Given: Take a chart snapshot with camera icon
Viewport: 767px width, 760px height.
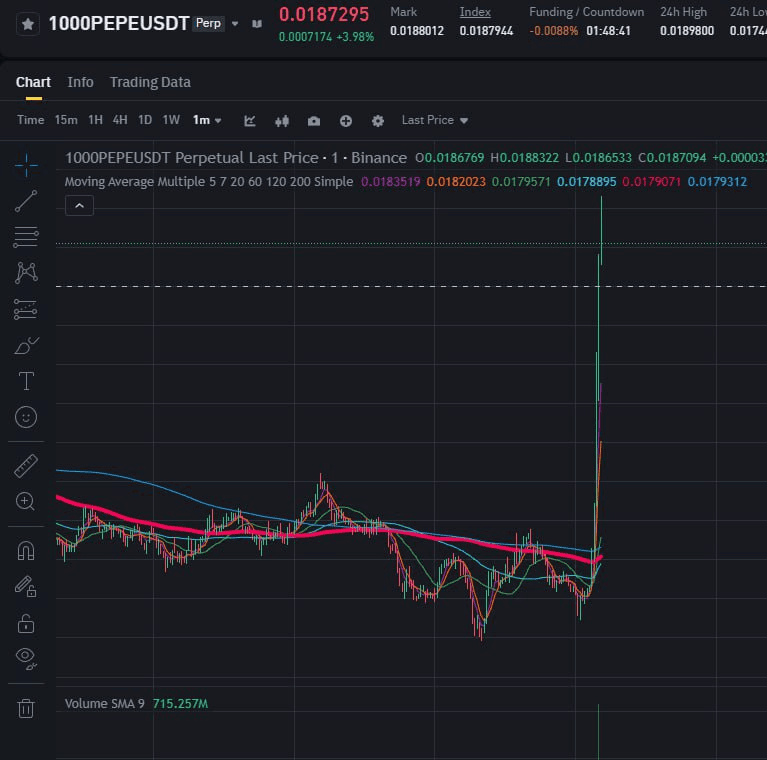Looking at the screenshot, I should (x=314, y=121).
